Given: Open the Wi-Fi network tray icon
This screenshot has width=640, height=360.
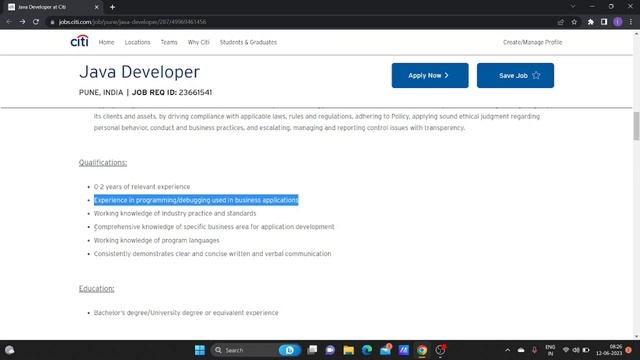Looking at the screenshot, I should pos(566,350).
